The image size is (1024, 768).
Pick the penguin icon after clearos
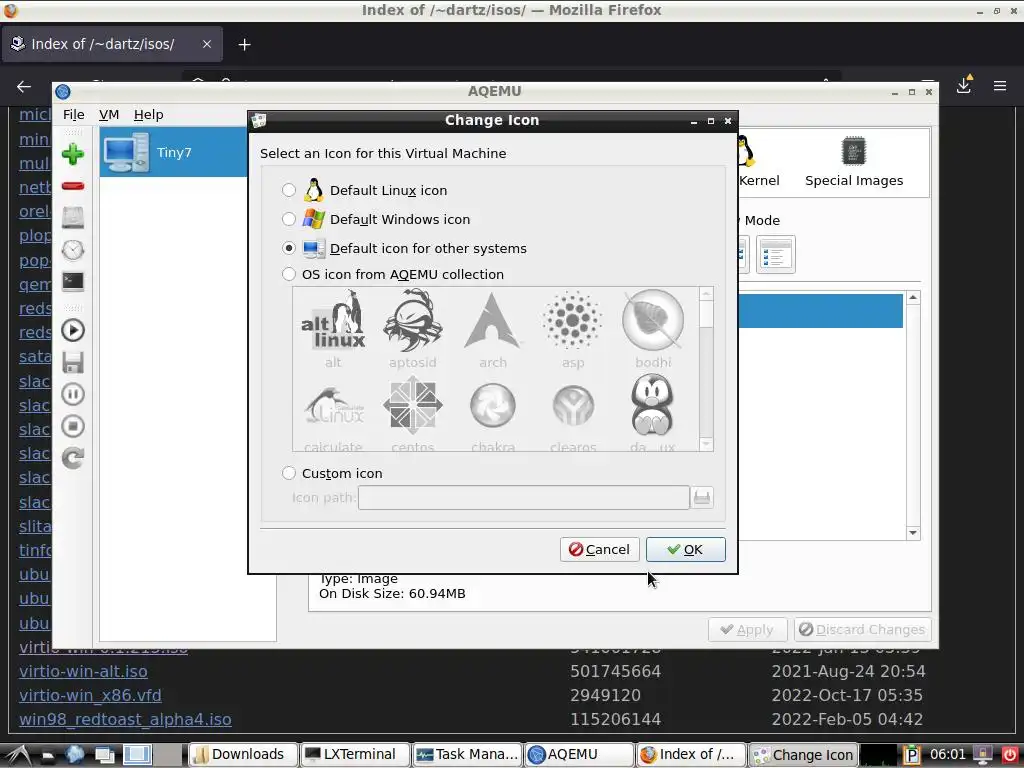click(x=653, y=414)
